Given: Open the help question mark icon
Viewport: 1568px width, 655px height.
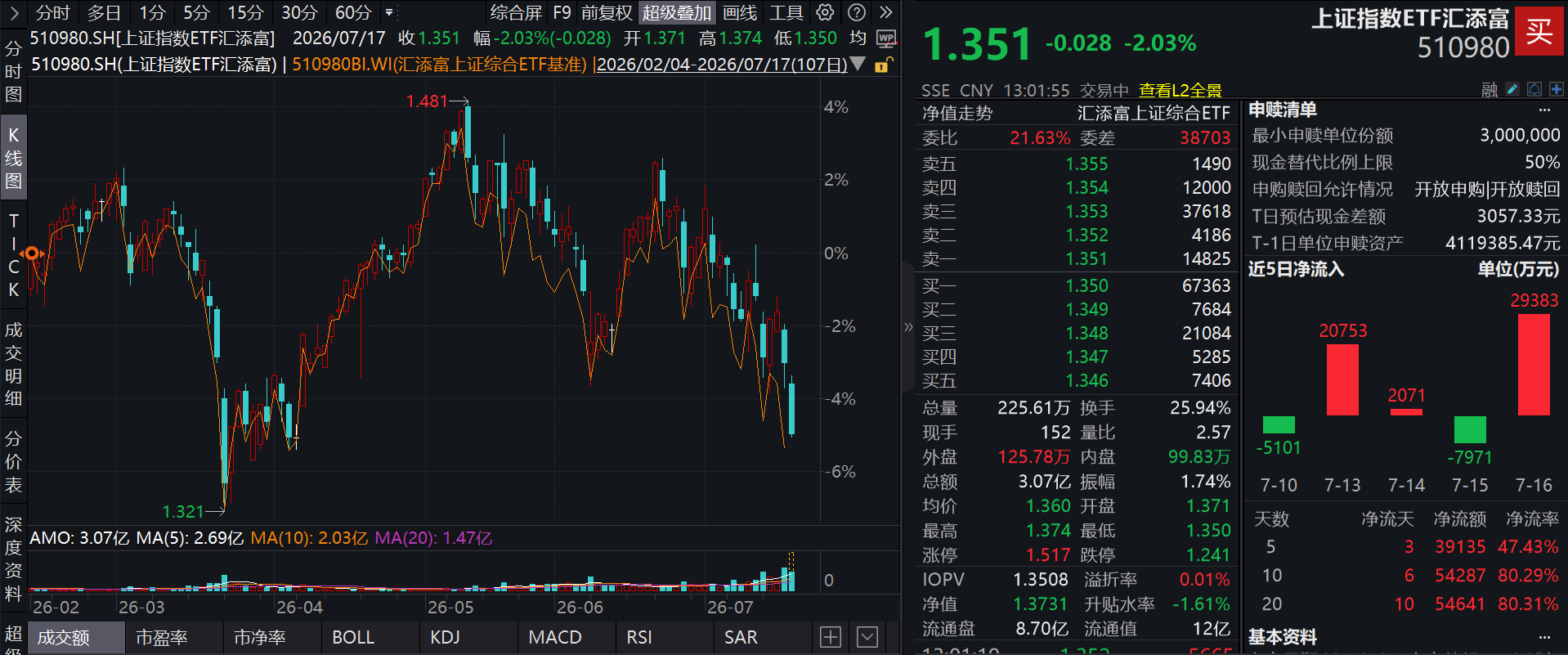Looking at the screenshot, I should click(857, 12).
